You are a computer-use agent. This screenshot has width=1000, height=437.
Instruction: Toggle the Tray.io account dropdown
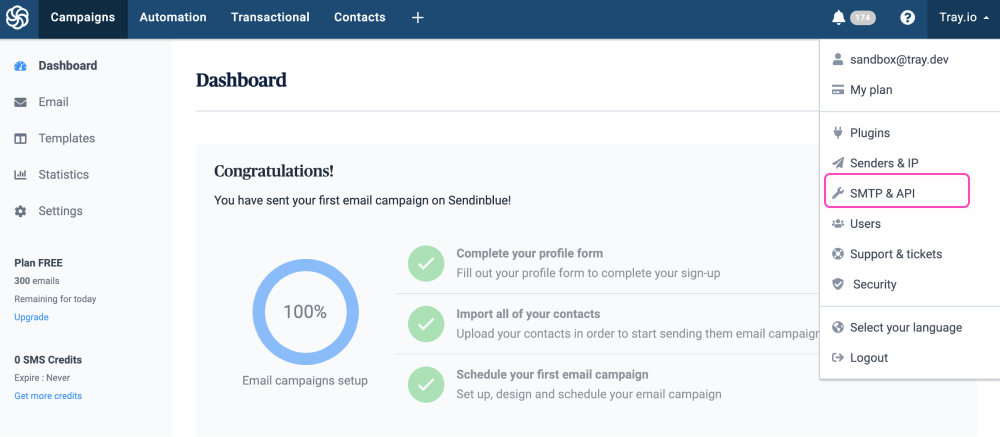point(964,18)
